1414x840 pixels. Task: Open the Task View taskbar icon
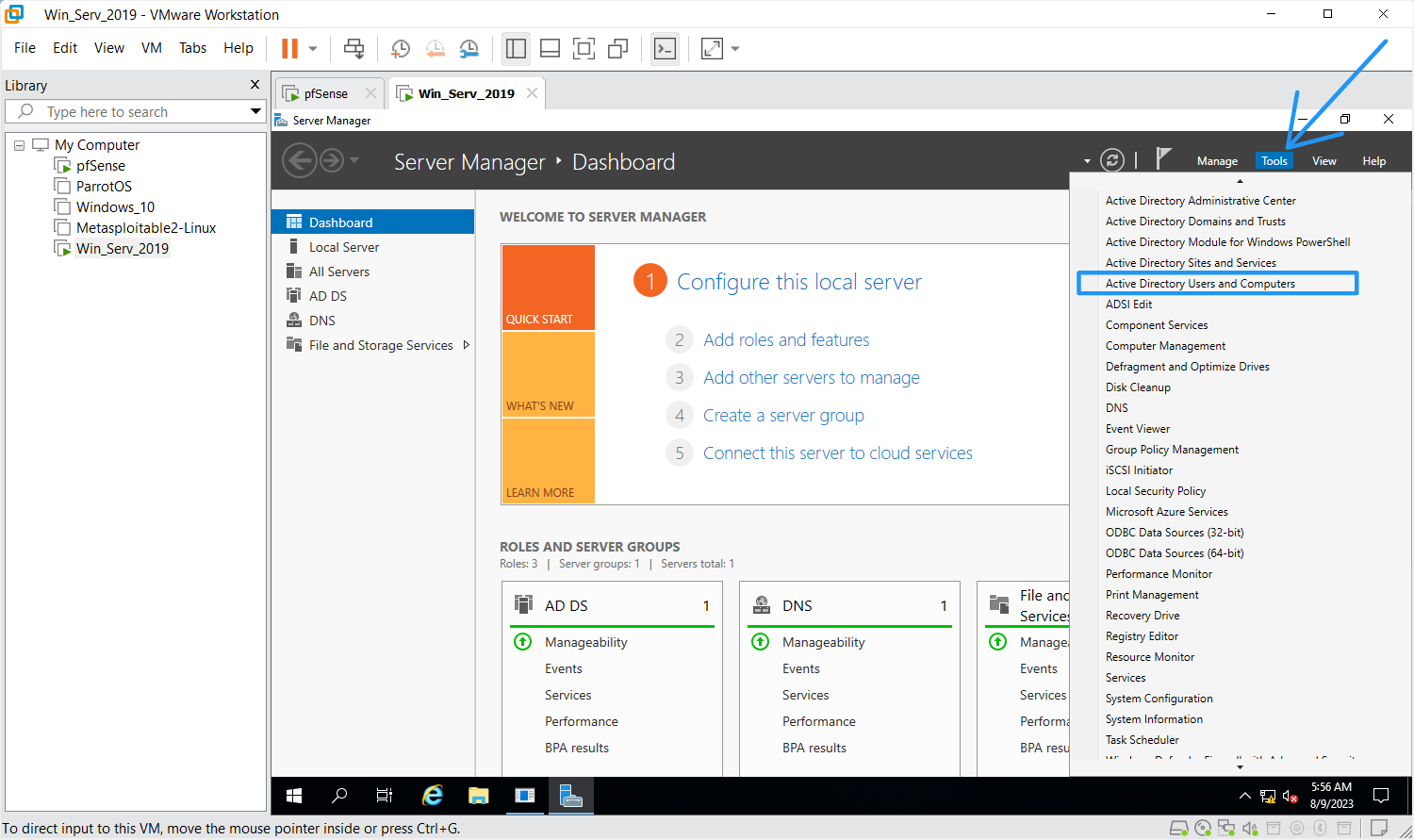[385, 796]
